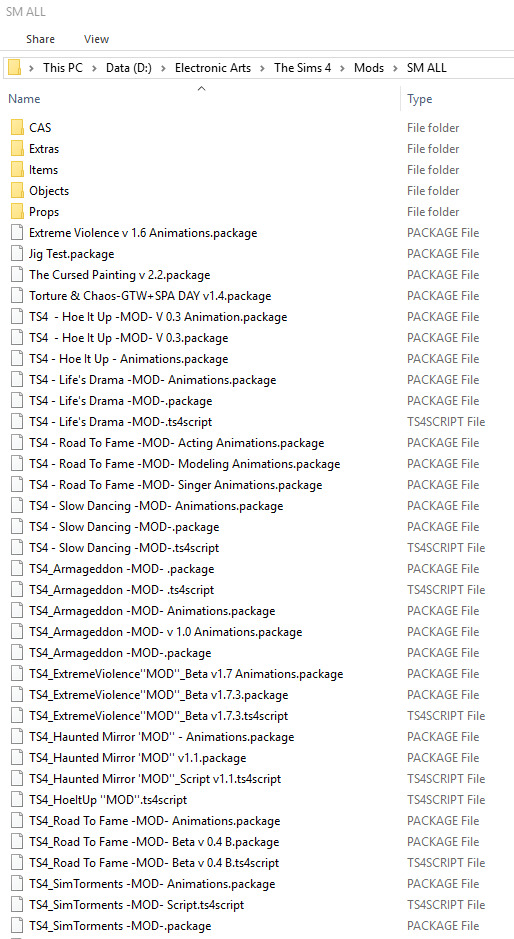
Task: Go to This PC in address bar
Action: (x=63, y=68)
